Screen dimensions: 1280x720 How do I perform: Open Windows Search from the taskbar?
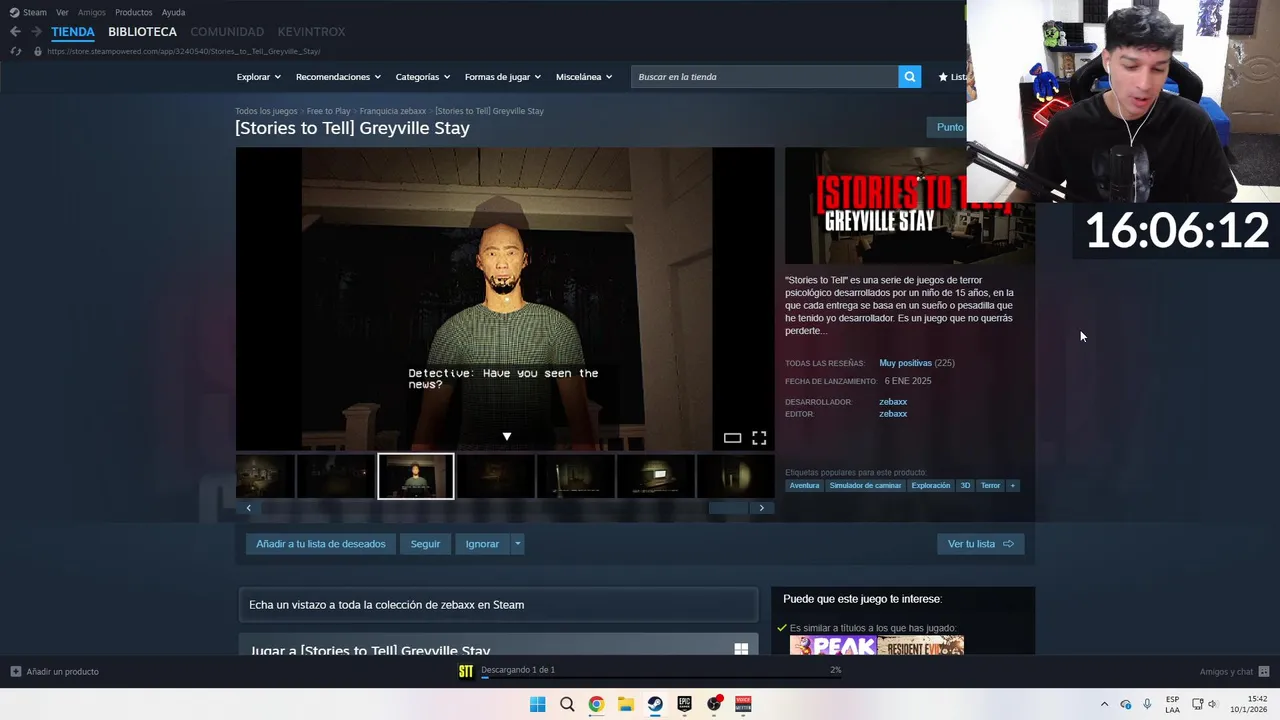point(567,704)
